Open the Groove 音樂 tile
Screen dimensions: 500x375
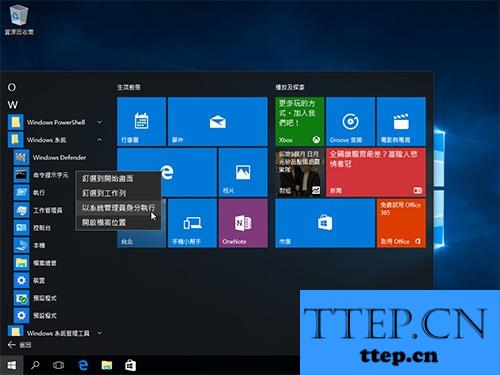tap(350, 122)
